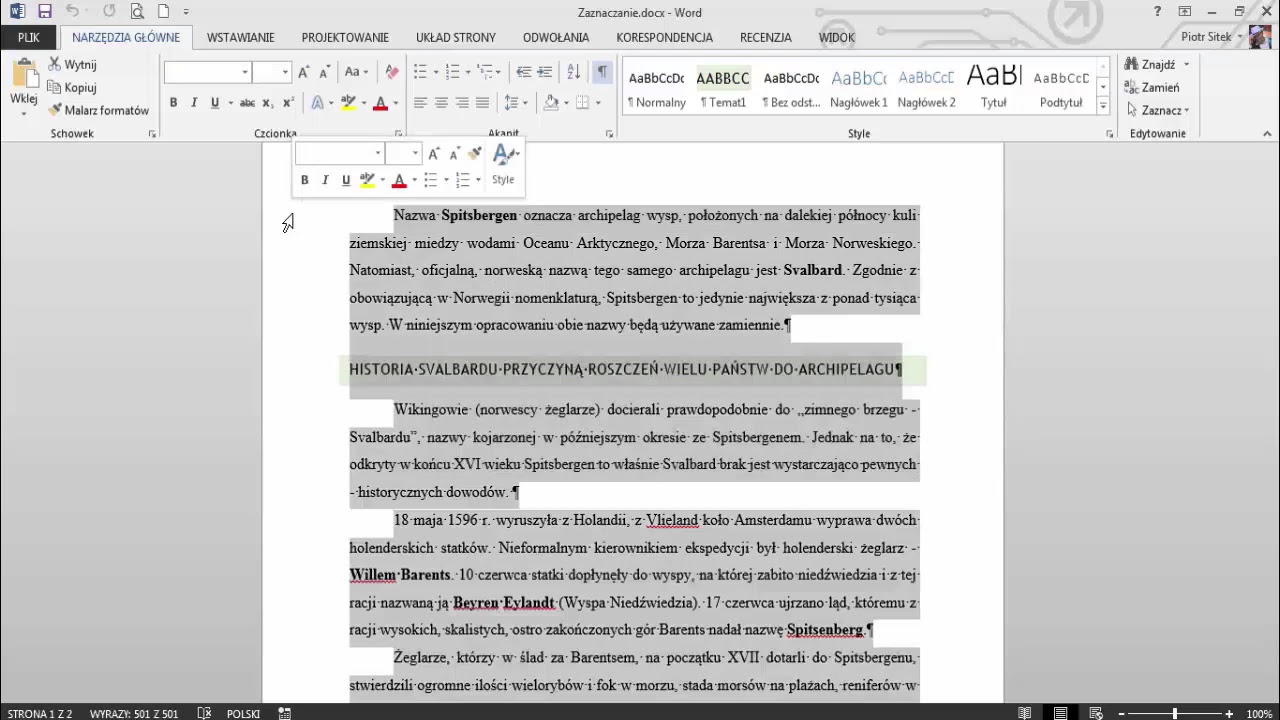The image size is (1280, 720).
Task: Decrease font size in the ribbon Czcionka group
Action: click(x=324, y=72)
